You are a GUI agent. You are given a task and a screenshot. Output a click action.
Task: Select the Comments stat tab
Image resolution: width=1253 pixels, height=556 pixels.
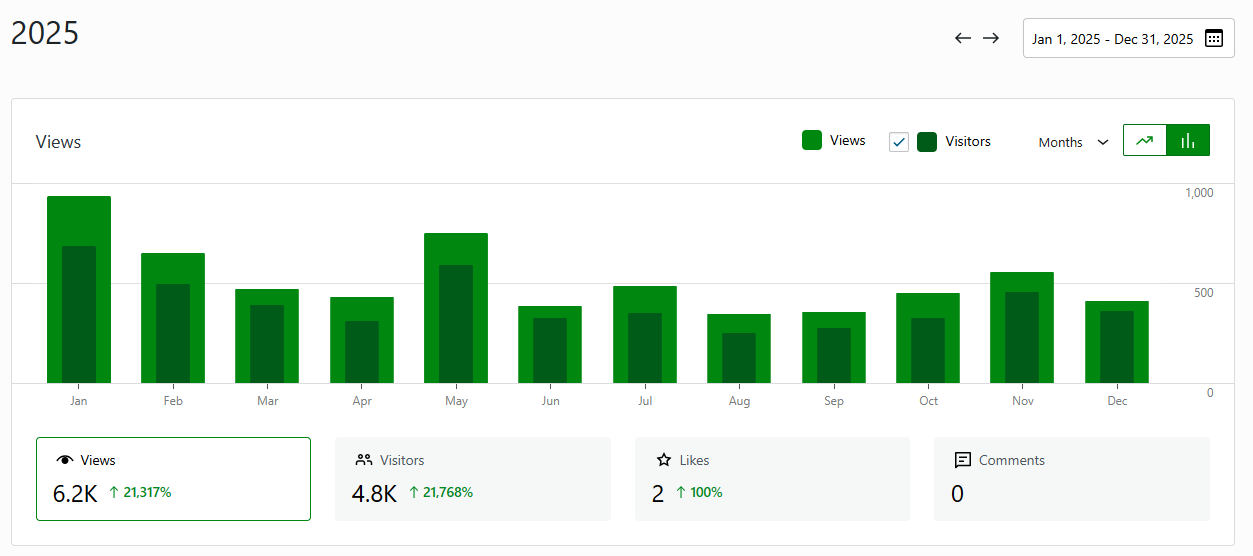pyautogui.click(x=1071, y=479)
